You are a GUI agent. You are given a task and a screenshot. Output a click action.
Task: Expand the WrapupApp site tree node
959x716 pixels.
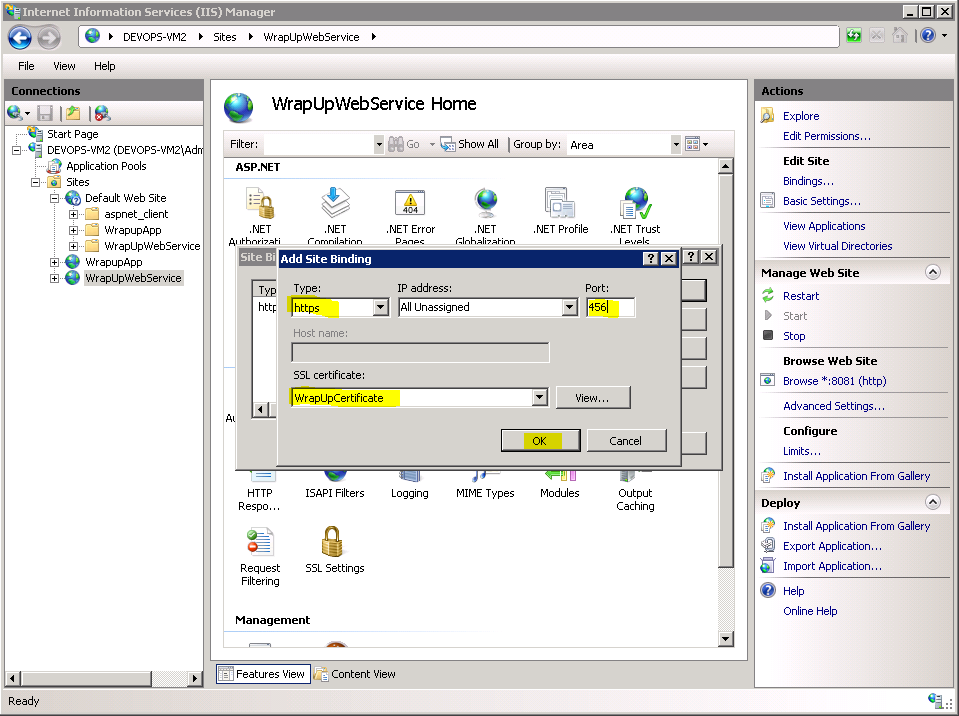tap(55, 262)
